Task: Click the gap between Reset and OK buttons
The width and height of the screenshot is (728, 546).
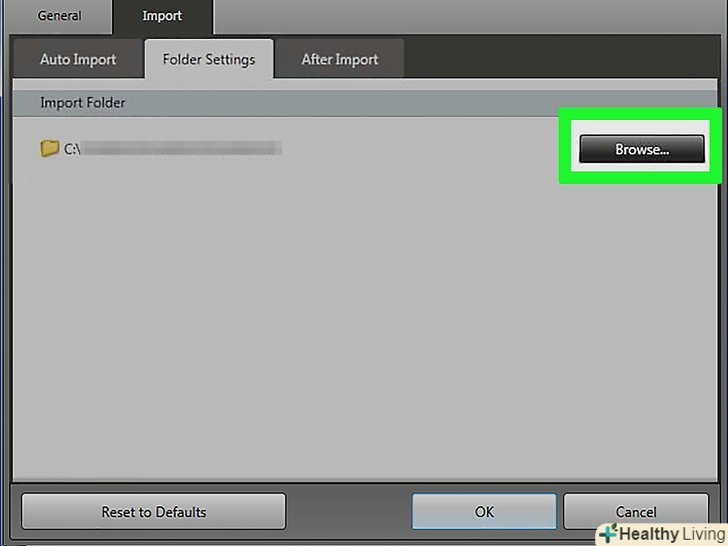Action: [x=348, y=512]
